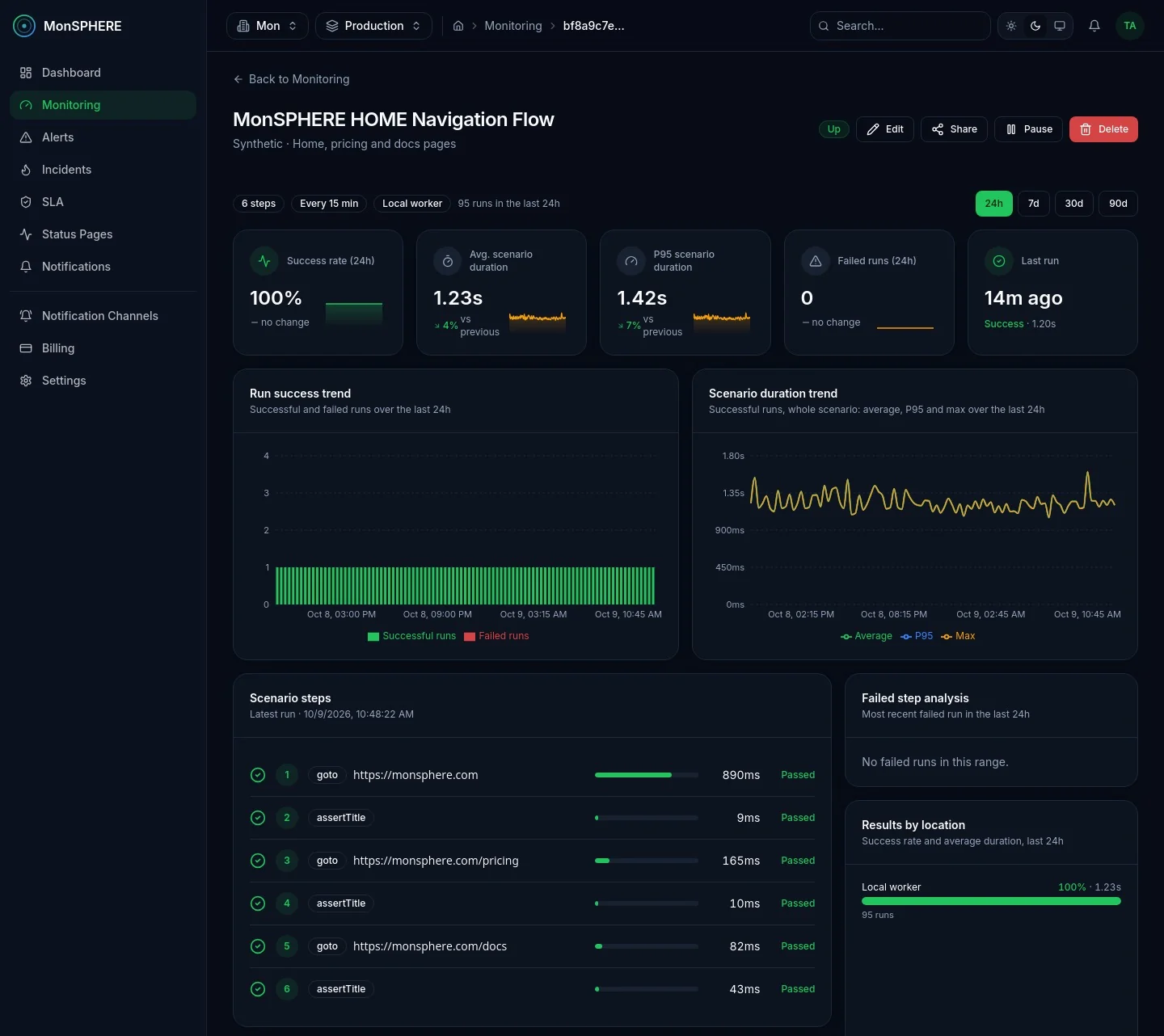Click the Success rate pulse icon

(x=264, y=261)
